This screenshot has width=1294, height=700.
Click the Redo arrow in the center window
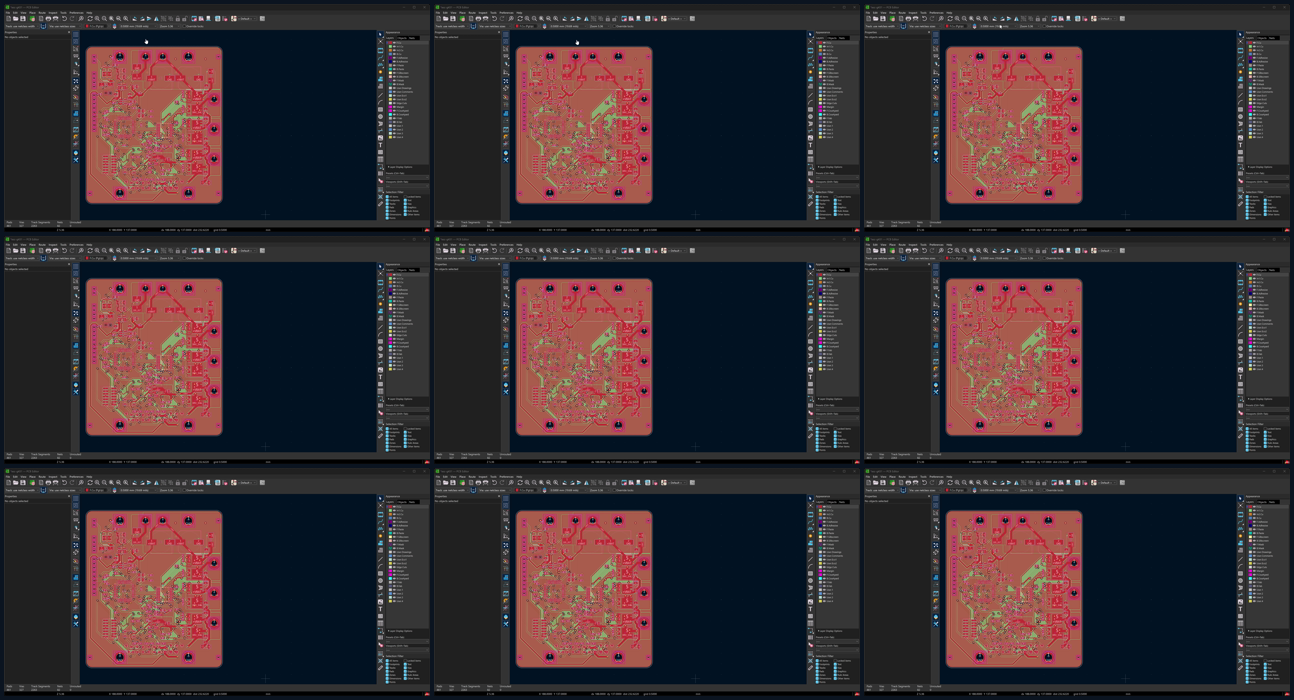502,251
